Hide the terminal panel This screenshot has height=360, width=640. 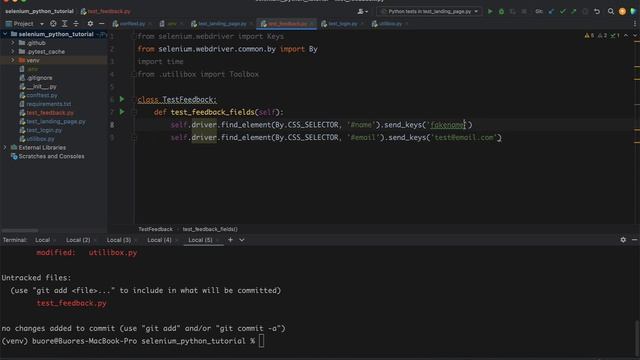634,240
